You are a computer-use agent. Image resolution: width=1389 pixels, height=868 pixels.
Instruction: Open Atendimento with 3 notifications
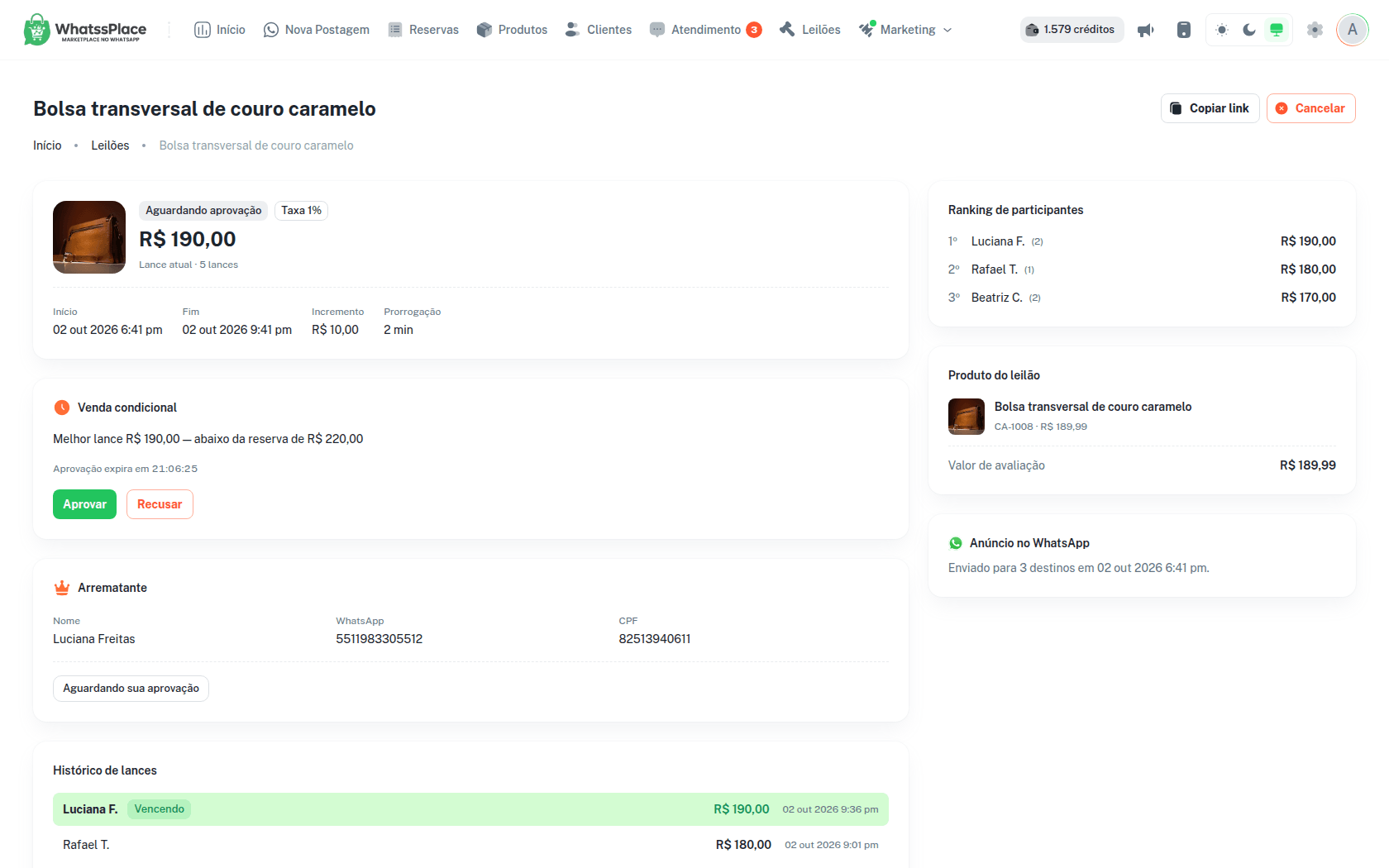705,30
